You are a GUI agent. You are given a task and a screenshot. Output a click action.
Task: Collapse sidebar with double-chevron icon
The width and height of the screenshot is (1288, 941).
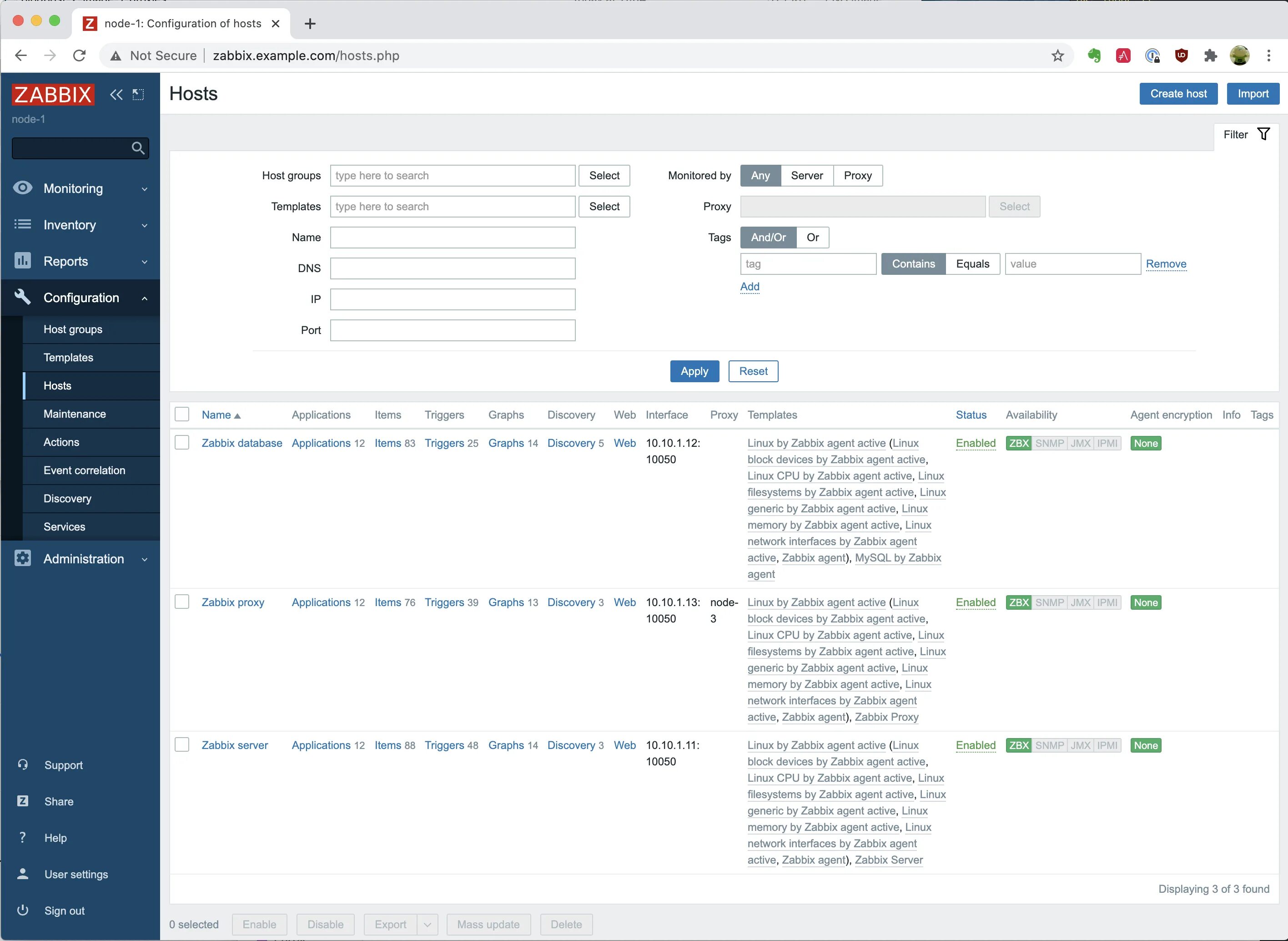tap(116, 95)
